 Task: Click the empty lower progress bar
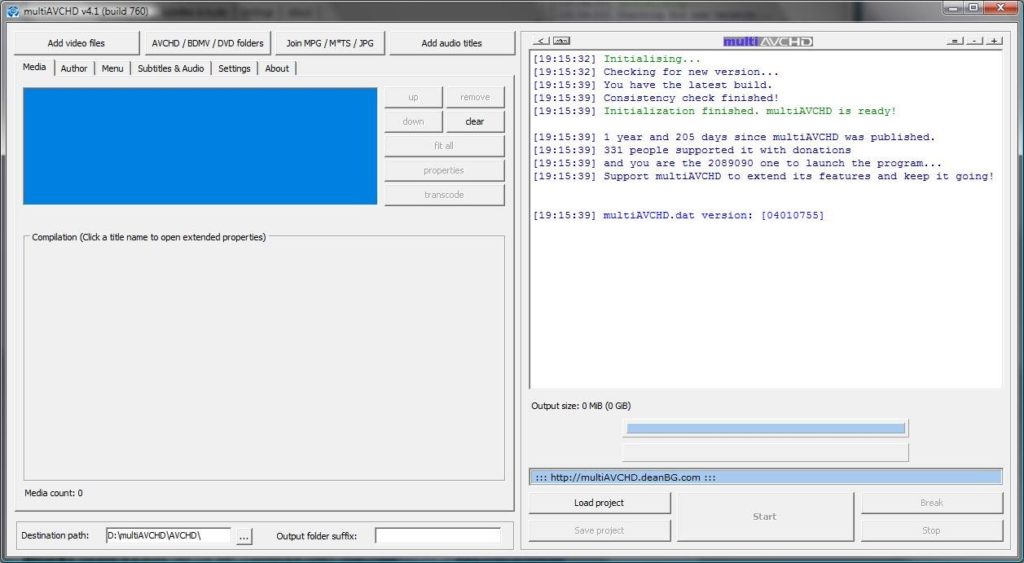pyautogui.click(x=765, y=453)
